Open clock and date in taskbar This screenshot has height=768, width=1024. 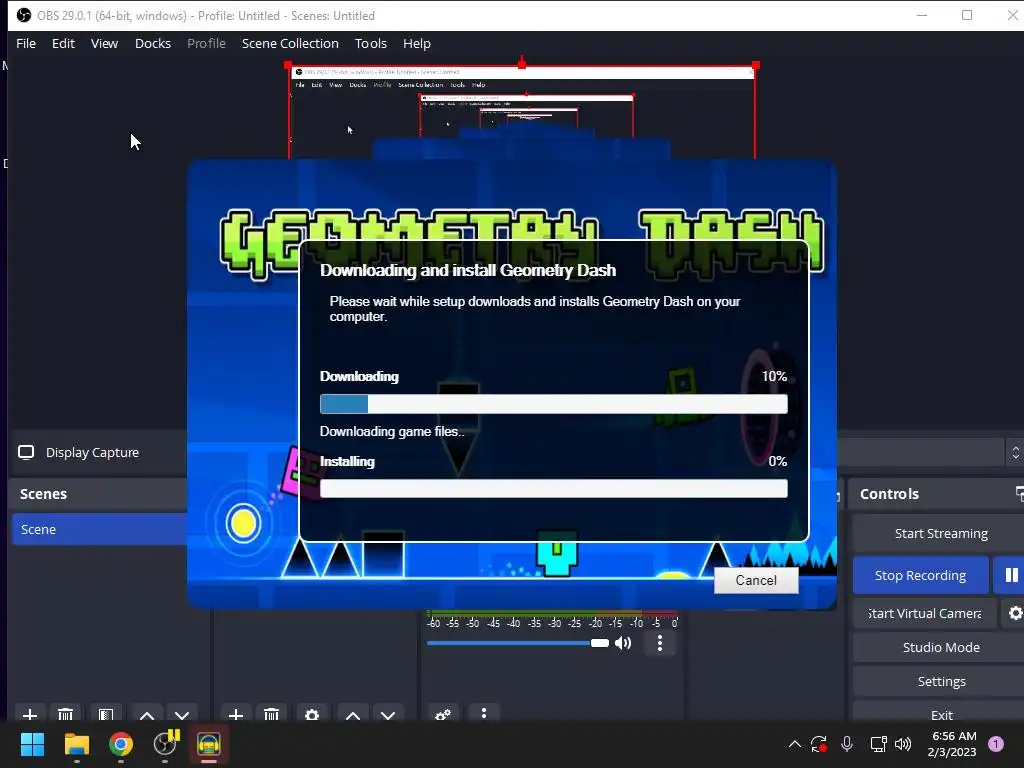(x=952, y=744)
